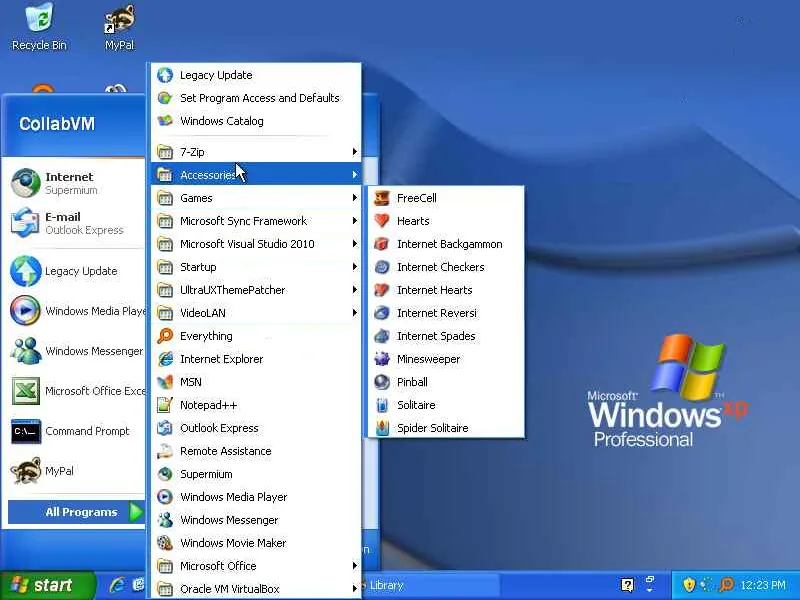Expand the Accessories submenu
Image resolution: width=800 pixels, height=600 pixels.
click(256, 174)
